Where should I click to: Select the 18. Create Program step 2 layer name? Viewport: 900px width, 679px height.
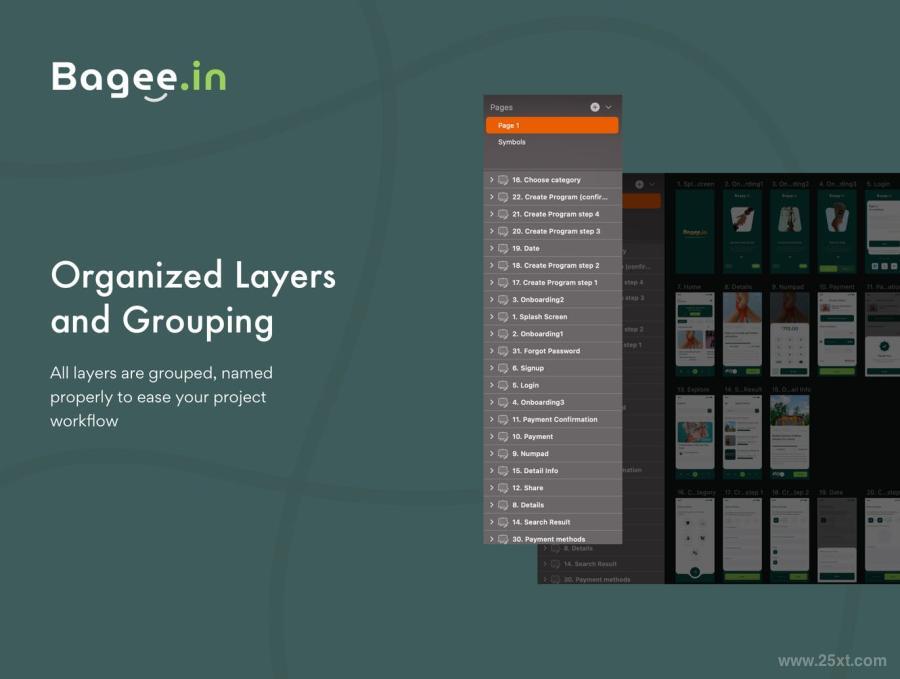coord(555,265)
